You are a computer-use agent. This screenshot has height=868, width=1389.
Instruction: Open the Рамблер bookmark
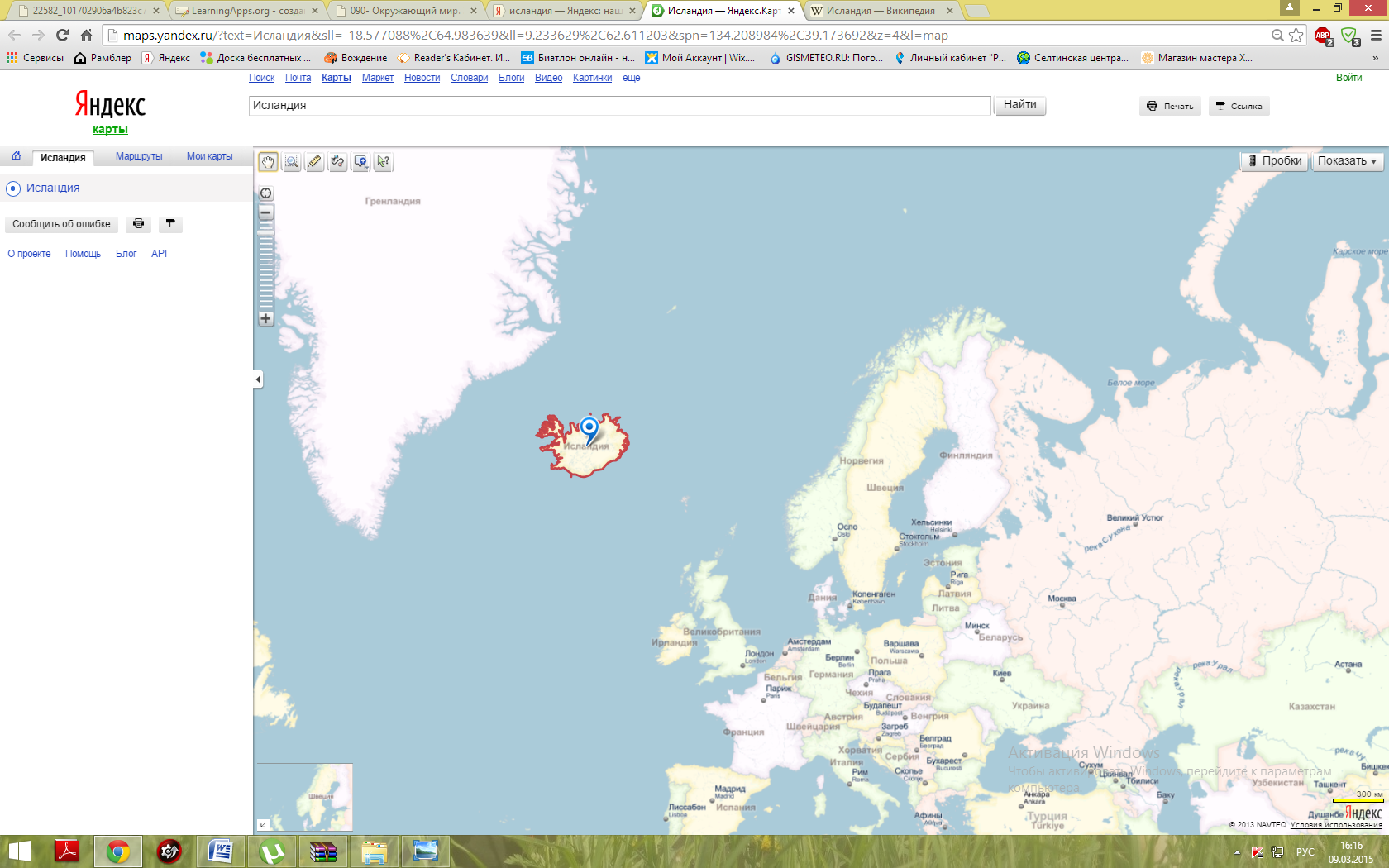103,58
